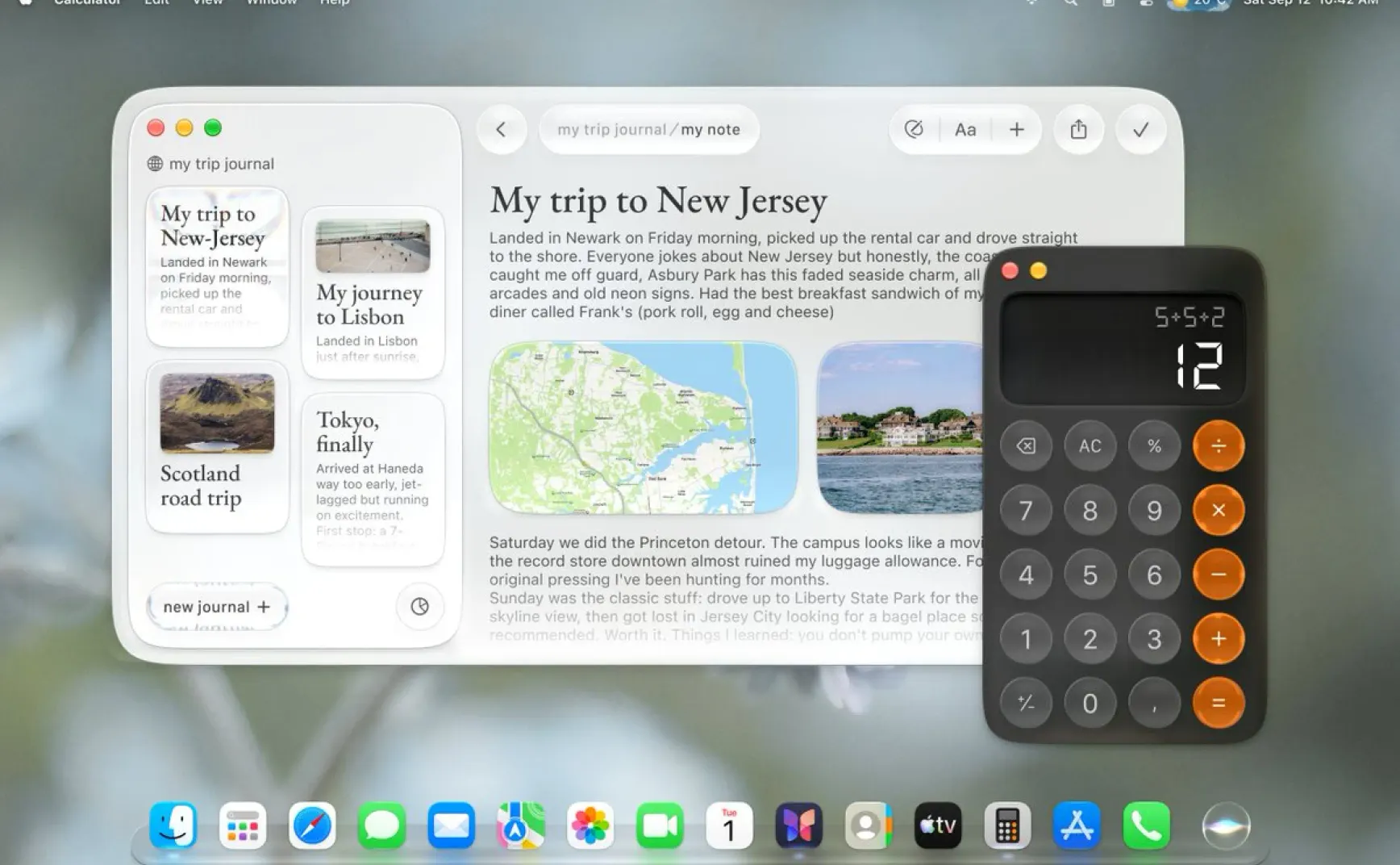Open Aa text formatting options
The image size is (1400, 865).
coord(965,129)
